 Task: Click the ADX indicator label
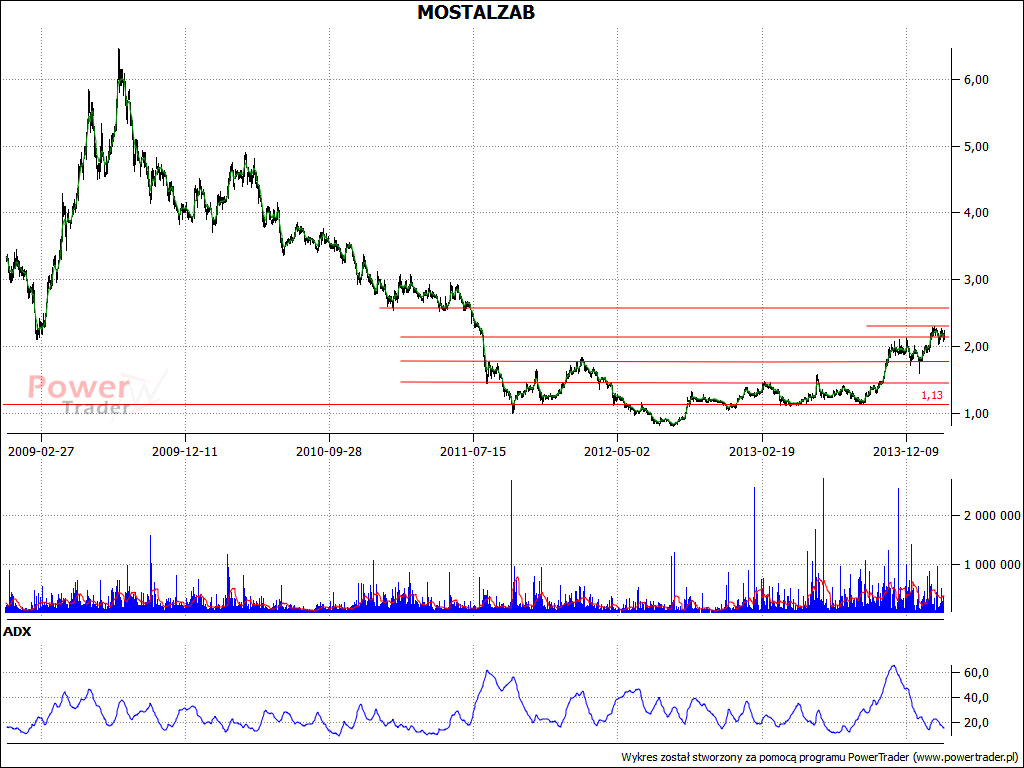(17, 632)
